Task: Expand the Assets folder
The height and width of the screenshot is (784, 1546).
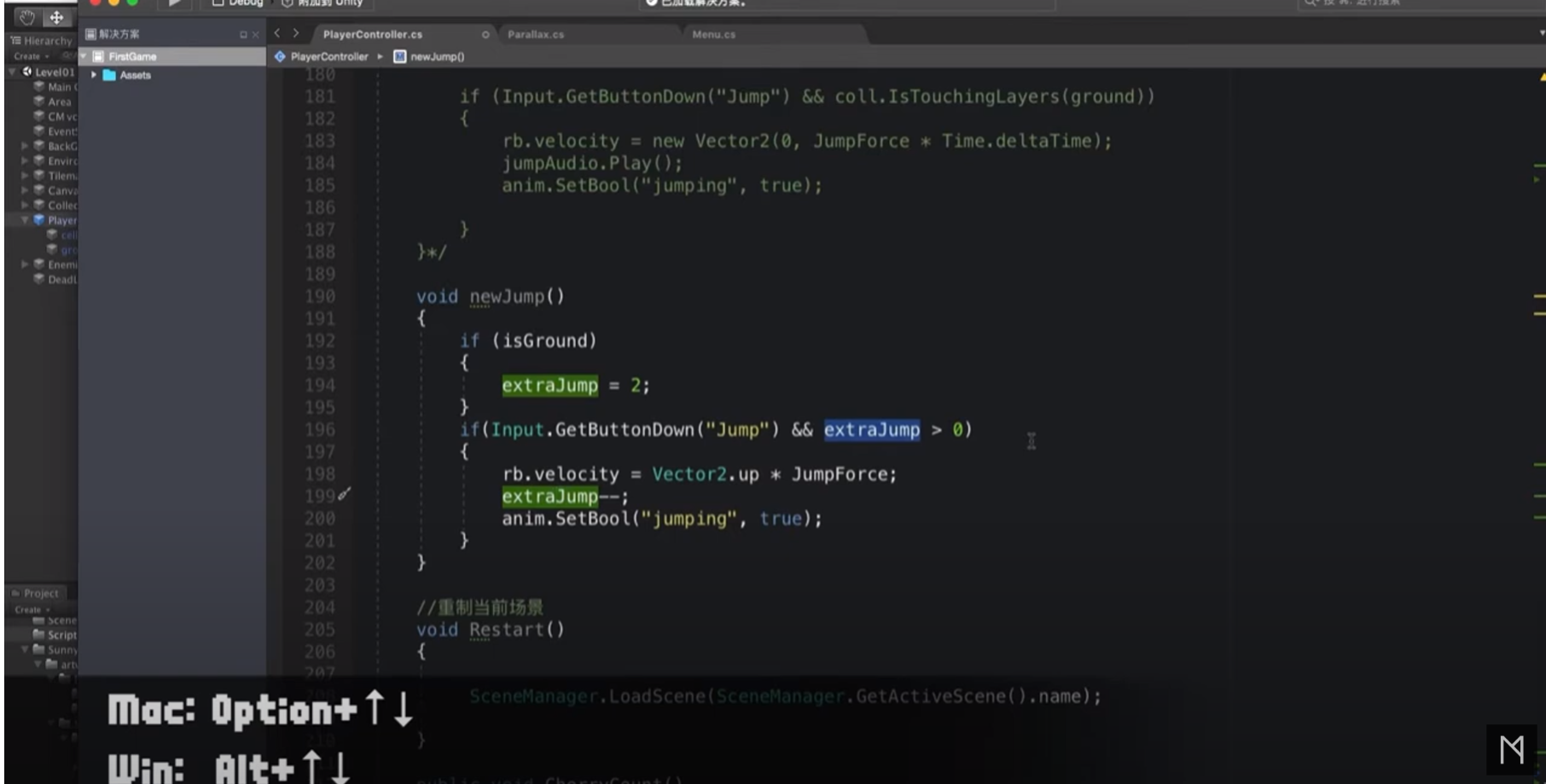Action: [x=94, y=75]
